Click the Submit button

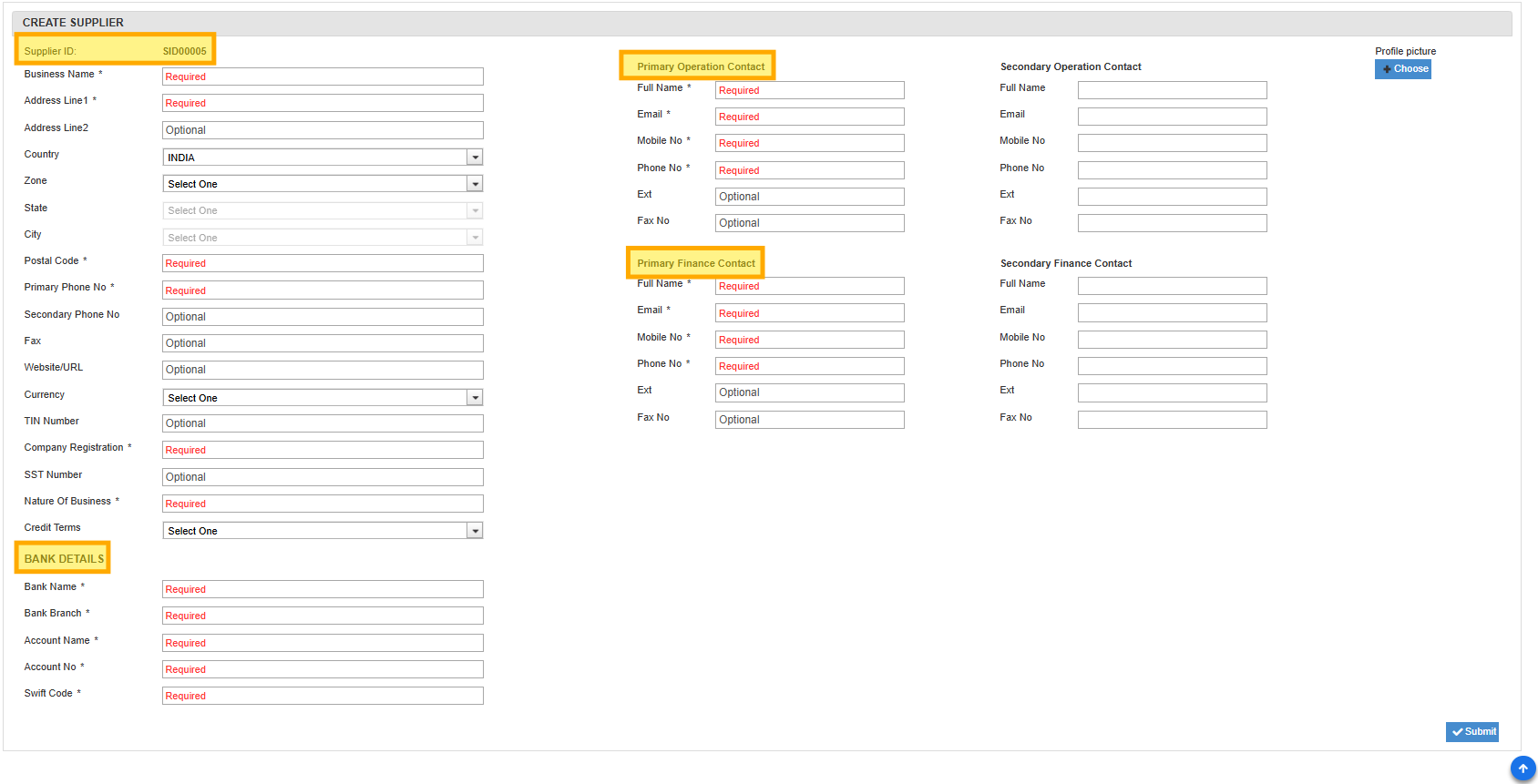pos(1472,732)
